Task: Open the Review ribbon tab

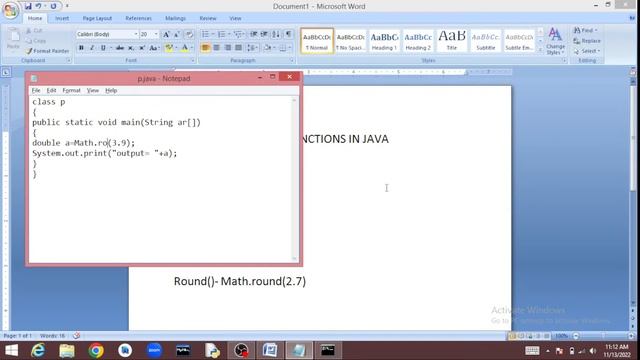Action: click(208, 18)
